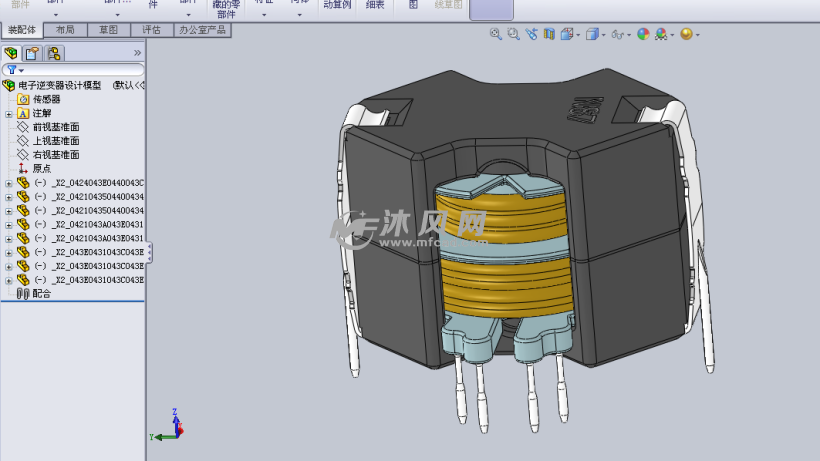Click inside the tree filter input field
820x461 pixels.
[73, 70]
